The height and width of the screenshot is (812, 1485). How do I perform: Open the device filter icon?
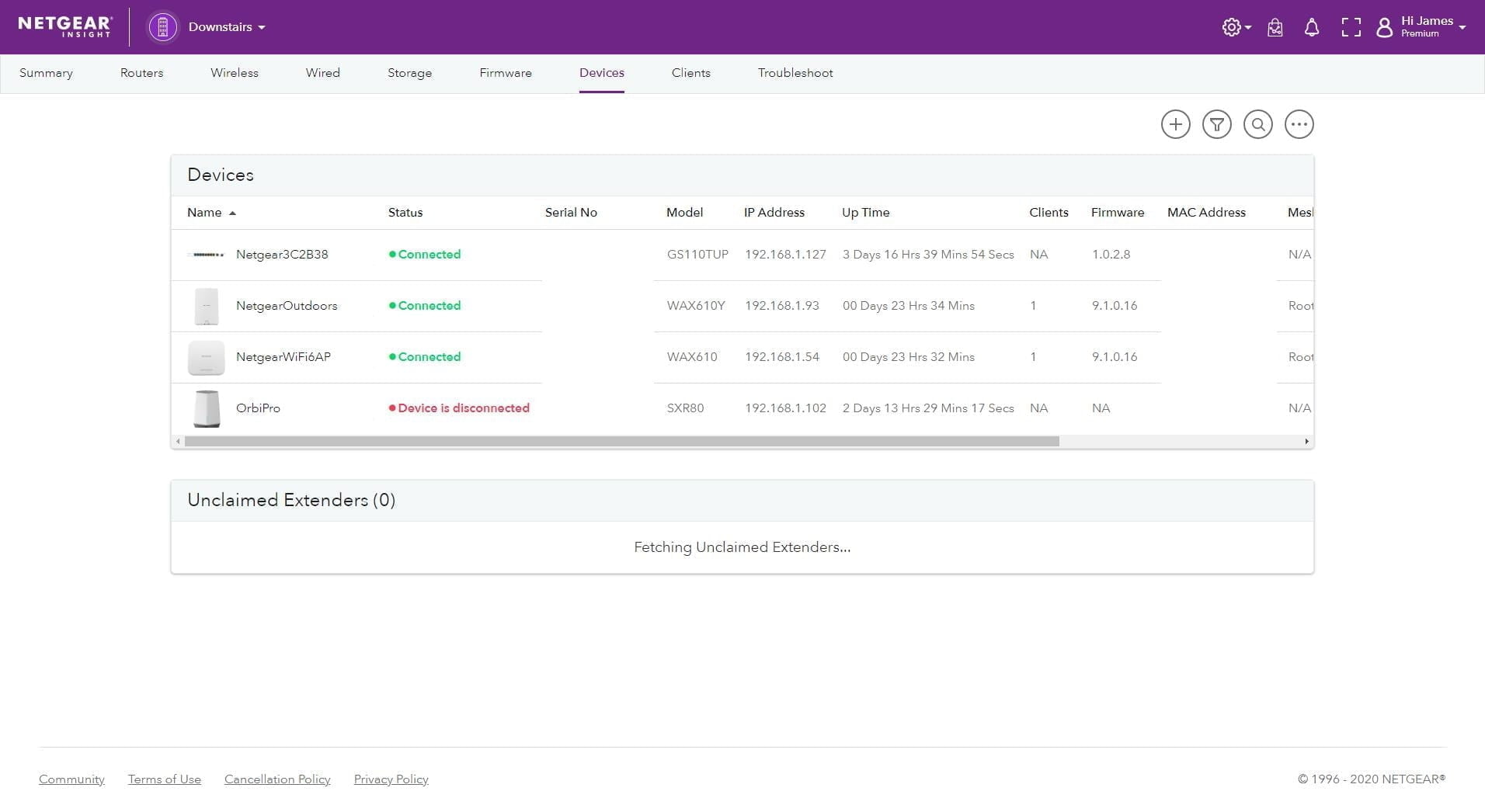1216,124
